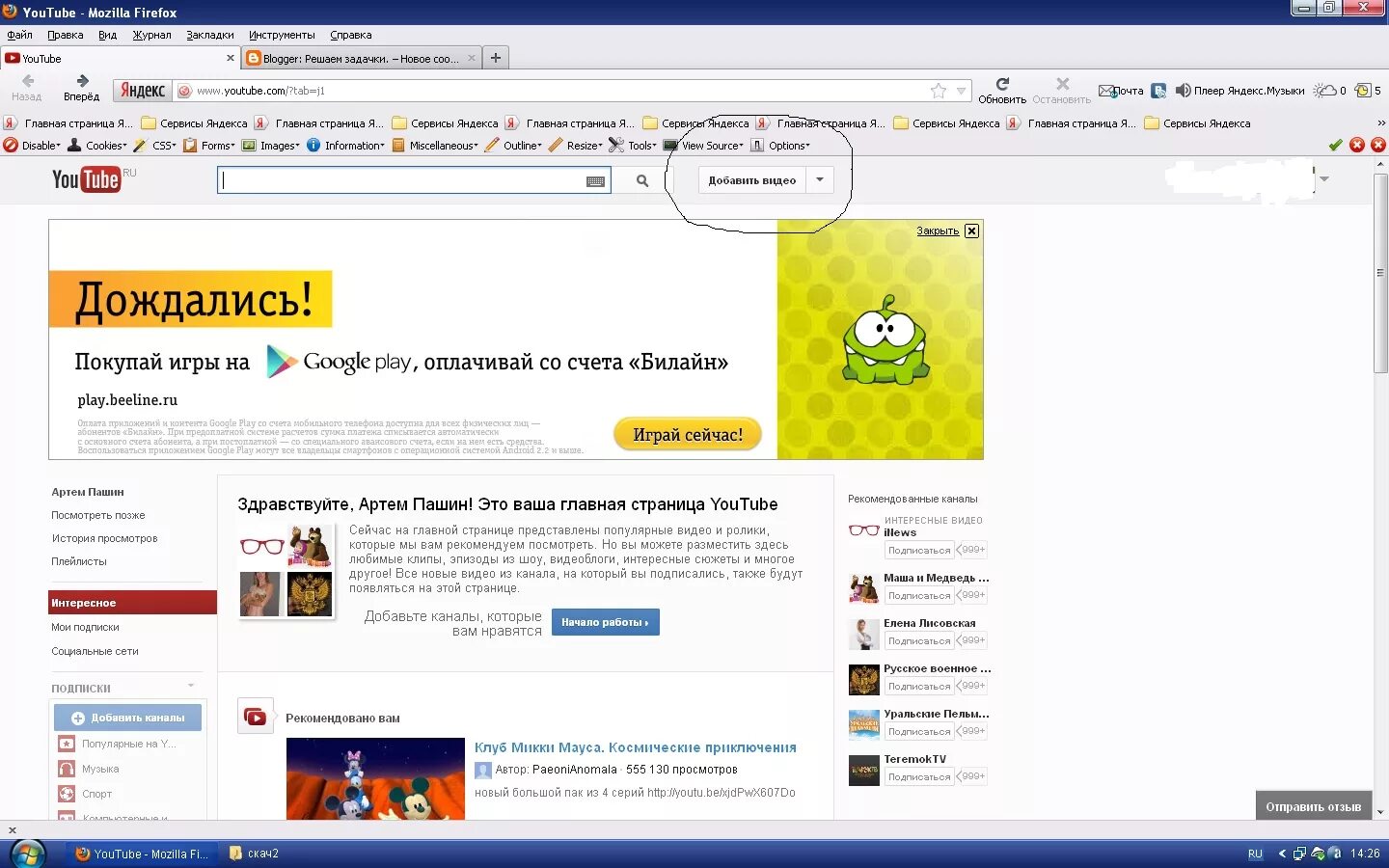Screen dimensions: 1389x868
Task: Subscribe to Елена Лисовская channel
Action: pyautogui.click(x=919, y=641)
